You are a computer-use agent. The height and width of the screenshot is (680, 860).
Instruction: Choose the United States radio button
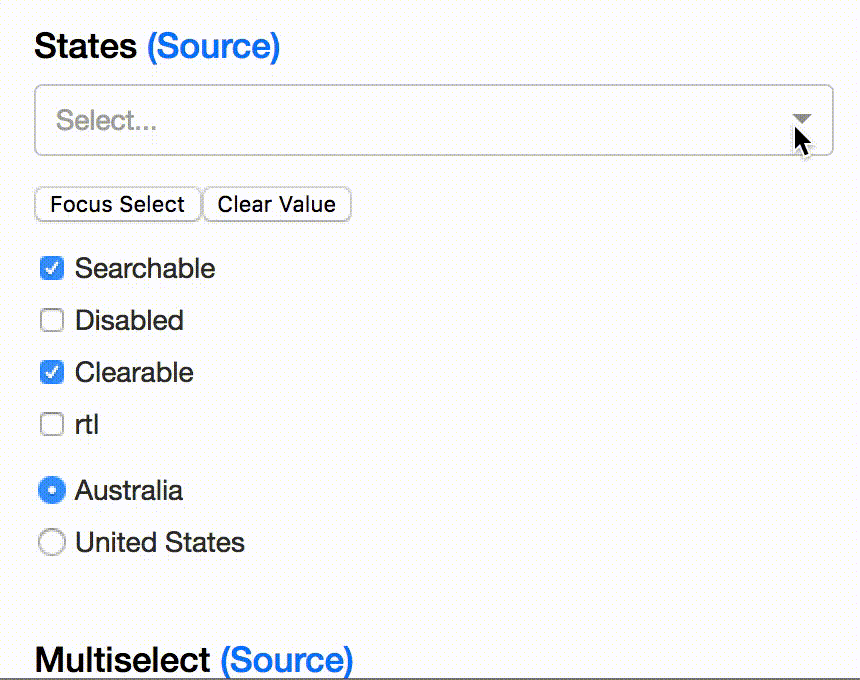pyautogui.click(x=51, y=542)
